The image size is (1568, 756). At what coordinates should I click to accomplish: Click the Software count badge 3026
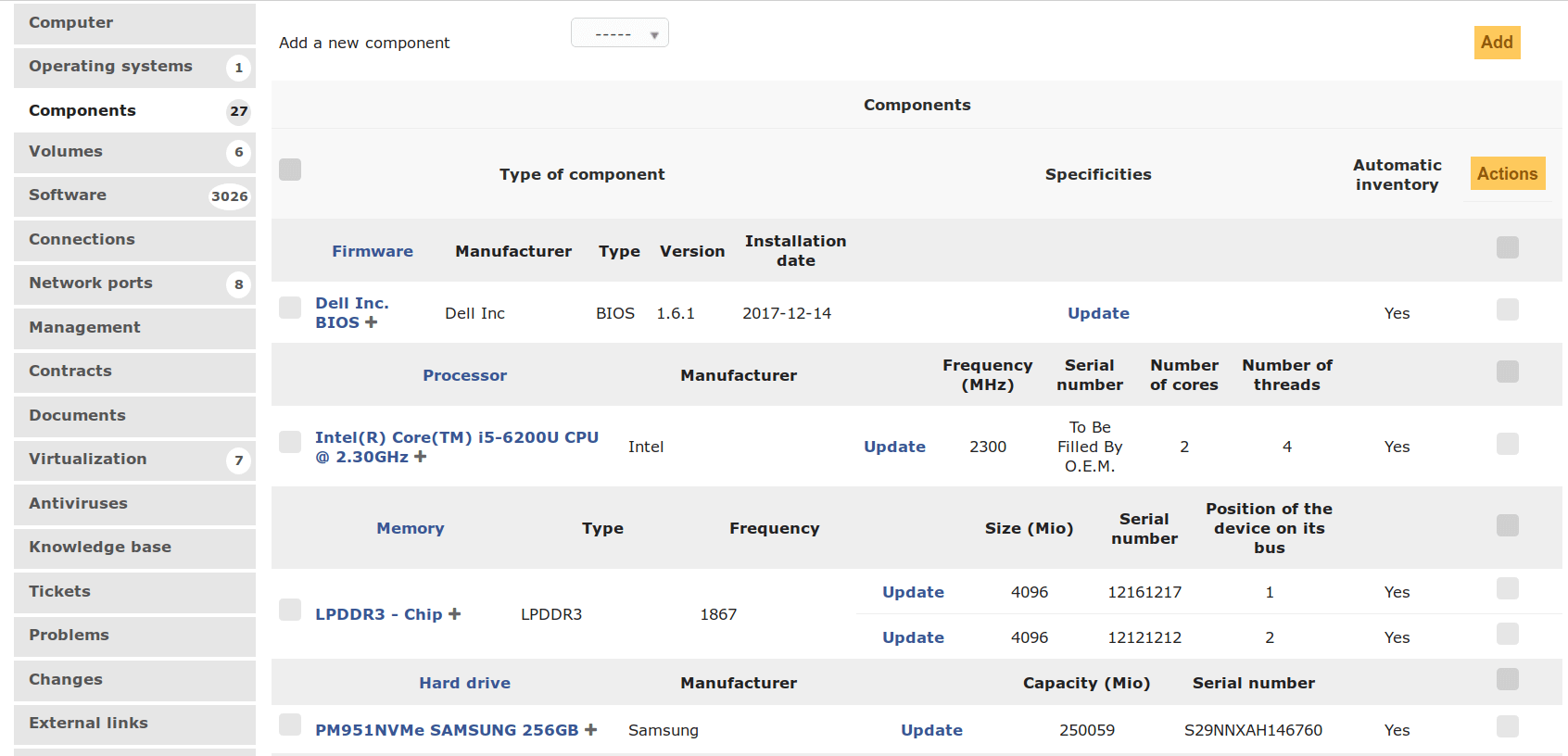pyautogui.click(x=229, y=195)
